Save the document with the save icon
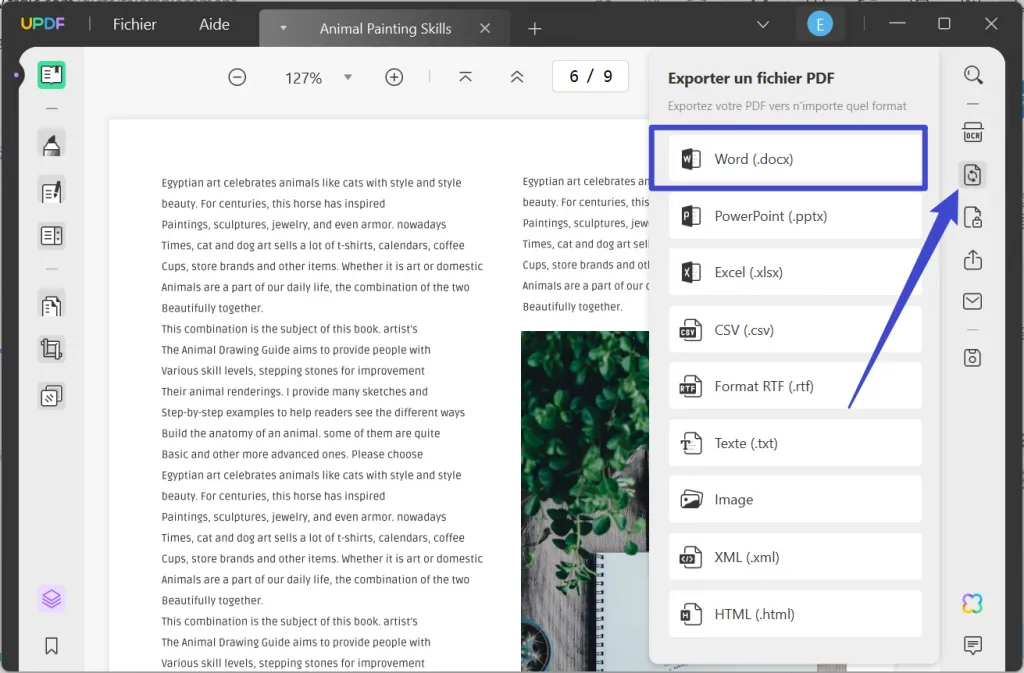The height and width of the screenshot is (673, 1024). [973, 357]
